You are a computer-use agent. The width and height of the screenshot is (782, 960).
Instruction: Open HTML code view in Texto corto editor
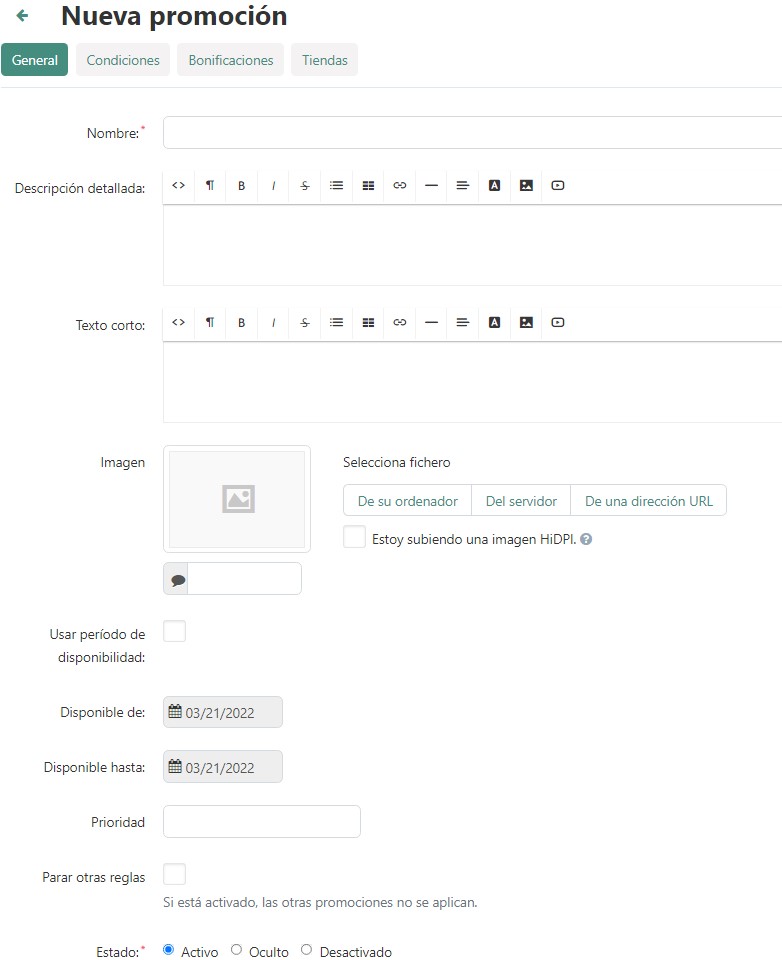[x=178, y=323]
